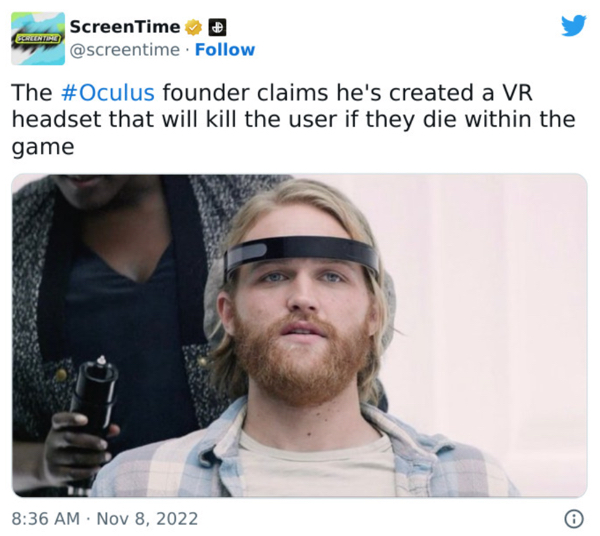Viewport: 600px width, 536px height.
Task: Click the ScreenTime display name
Action: point(125,27)
